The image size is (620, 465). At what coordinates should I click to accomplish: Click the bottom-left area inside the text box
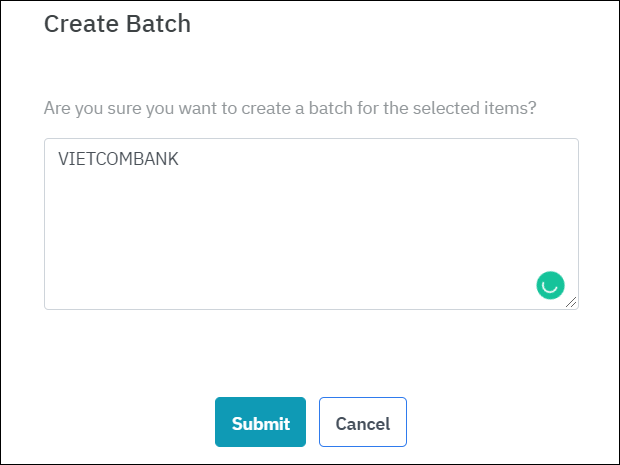(x=70, y=290)
